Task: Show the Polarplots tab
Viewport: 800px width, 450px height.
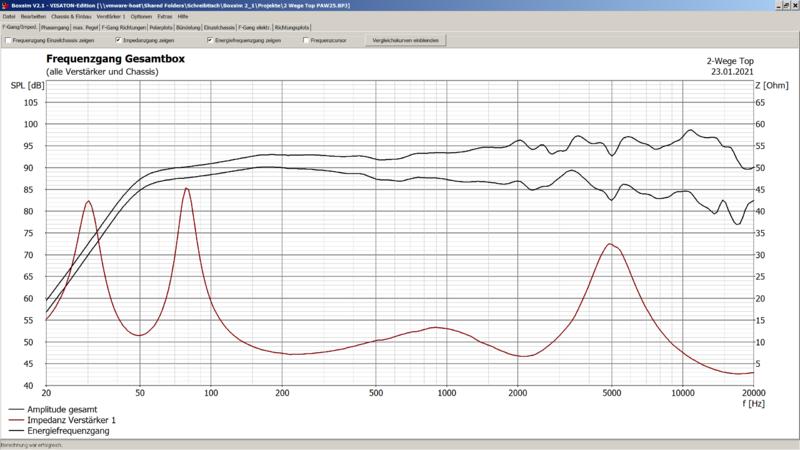Action: click(x=163, y=27)
